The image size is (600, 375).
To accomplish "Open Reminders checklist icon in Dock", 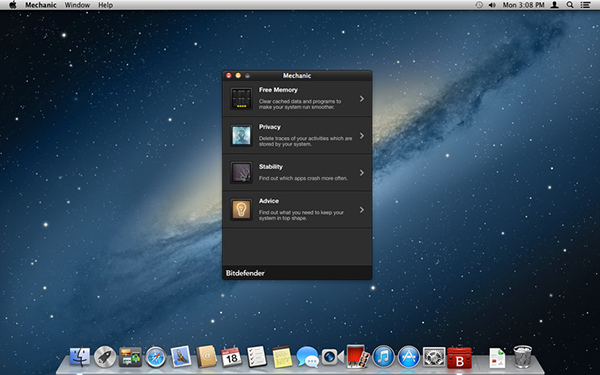I will coord(256,357).
